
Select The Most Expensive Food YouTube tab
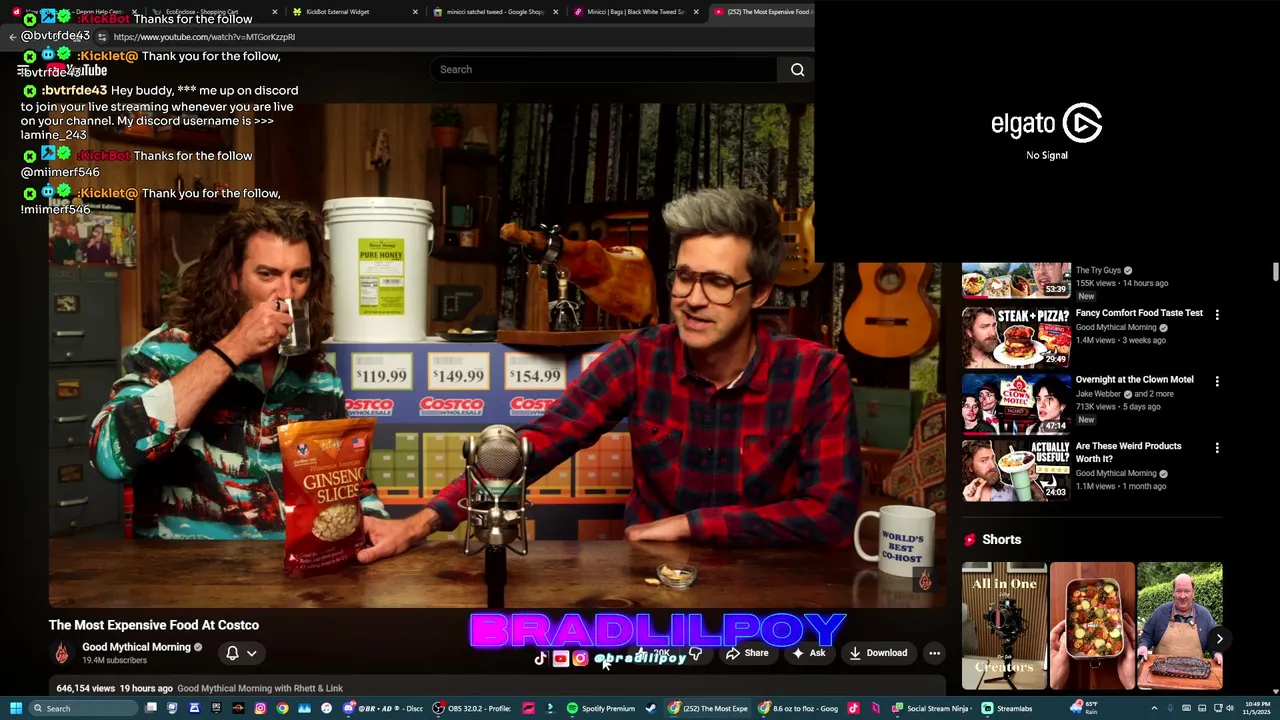pyautogui.click(x=762, y=12)
